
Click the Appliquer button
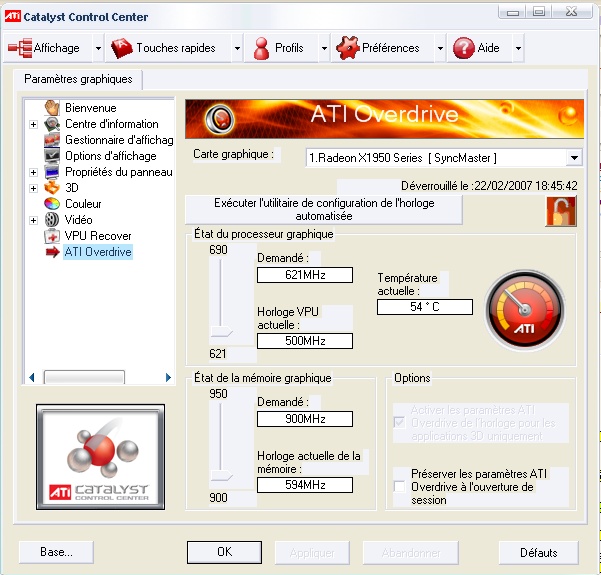click(x=312, y=553)
